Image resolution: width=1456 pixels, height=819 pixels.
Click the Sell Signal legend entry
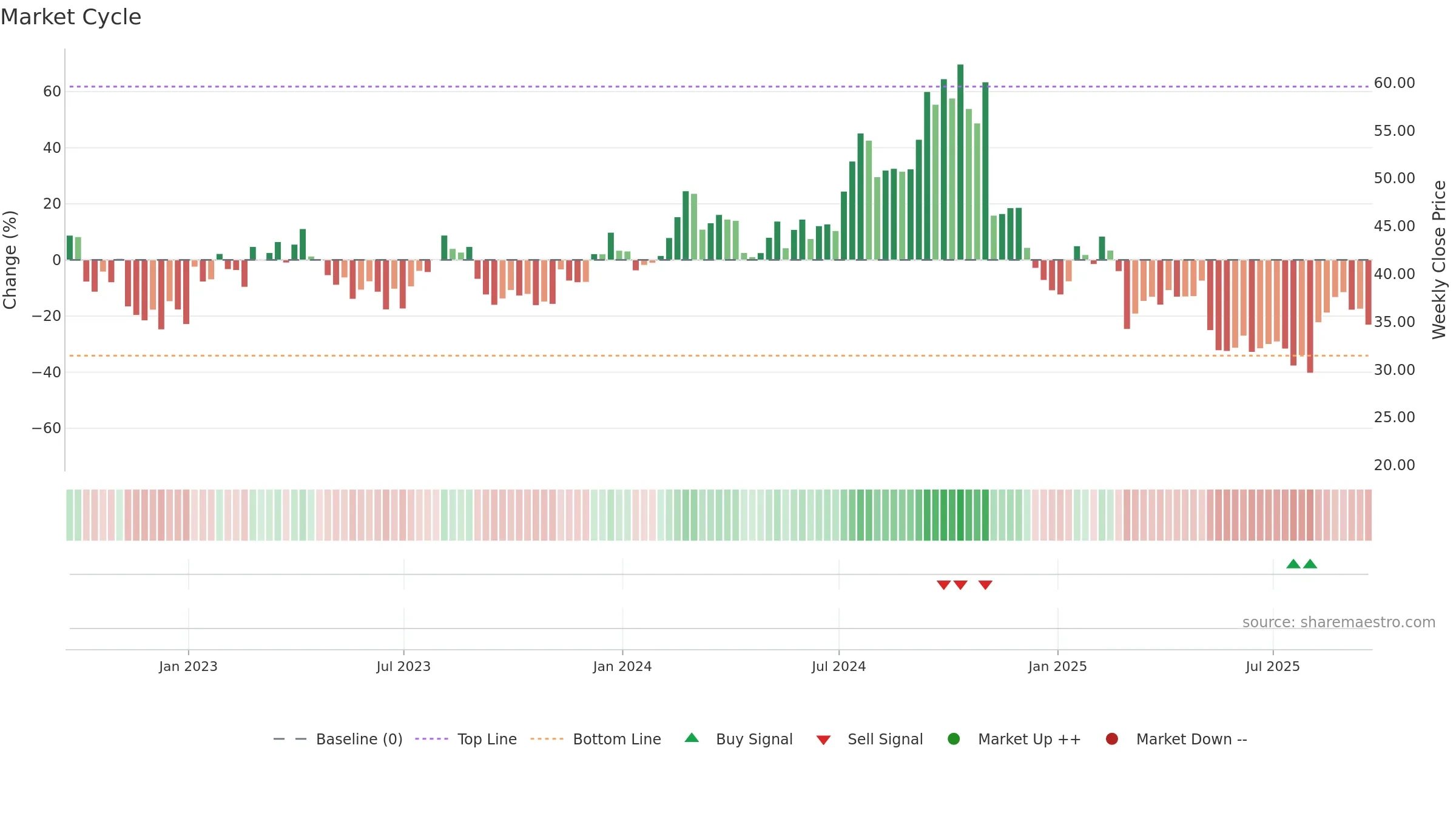coord(870,739)
